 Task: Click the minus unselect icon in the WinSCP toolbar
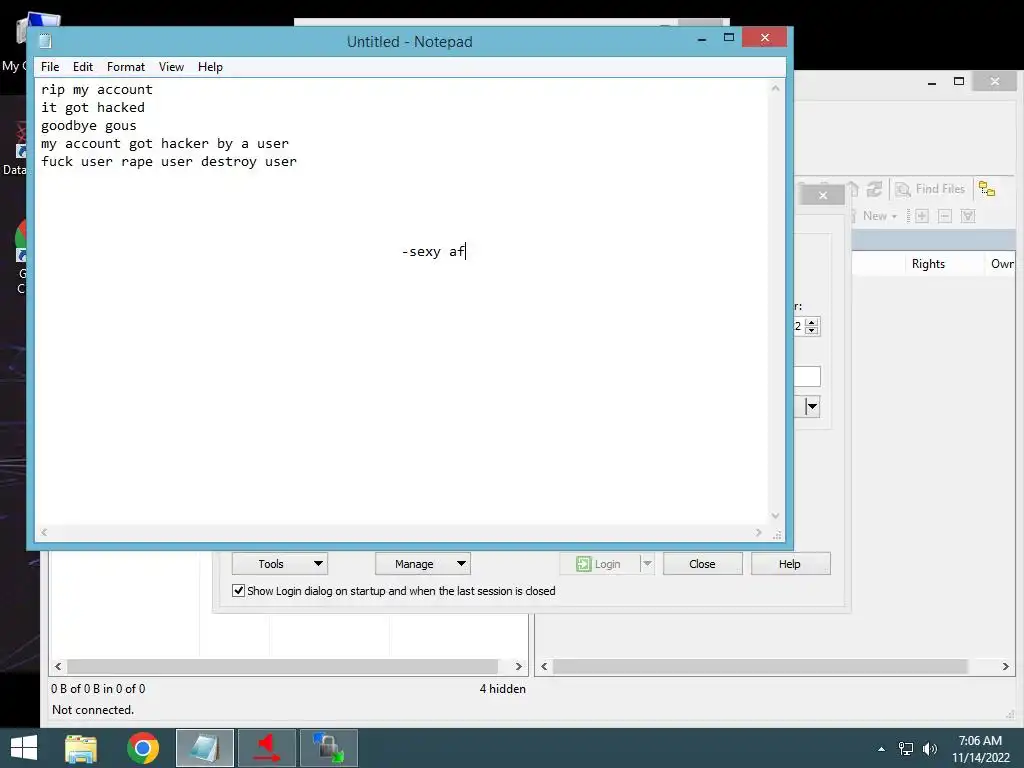tap(944, 216)
